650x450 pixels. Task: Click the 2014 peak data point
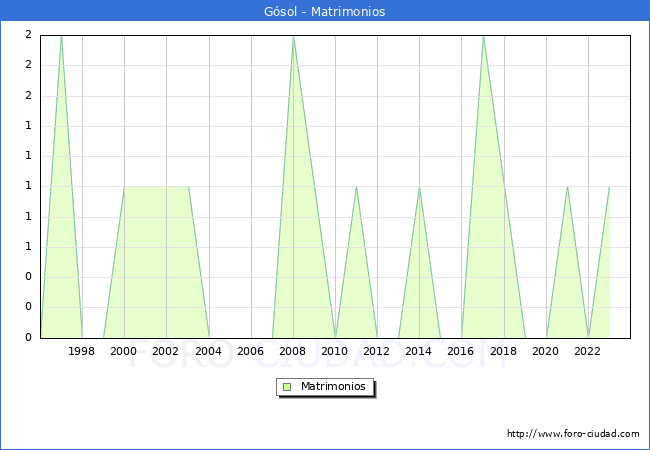tap(420, 187)
